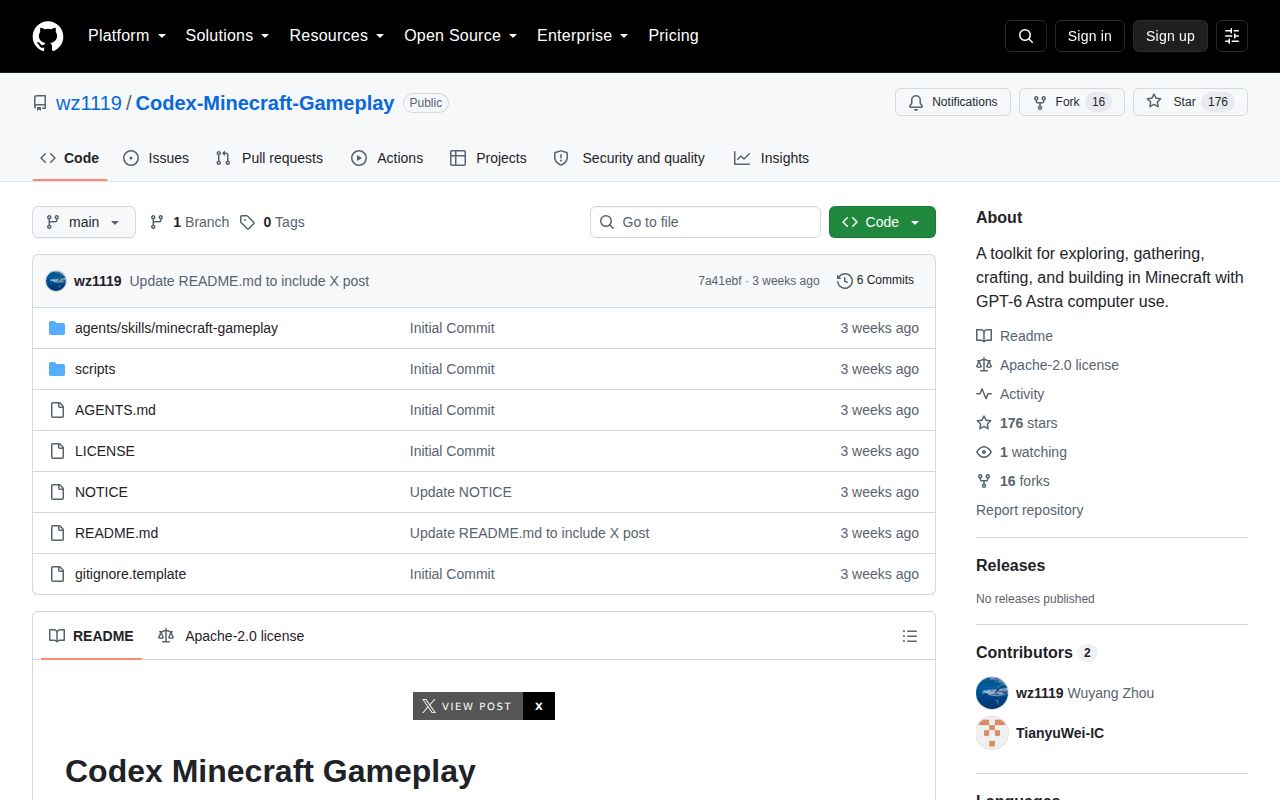Click the Sign up button
1280x800 pixels.
[1170, 36]
